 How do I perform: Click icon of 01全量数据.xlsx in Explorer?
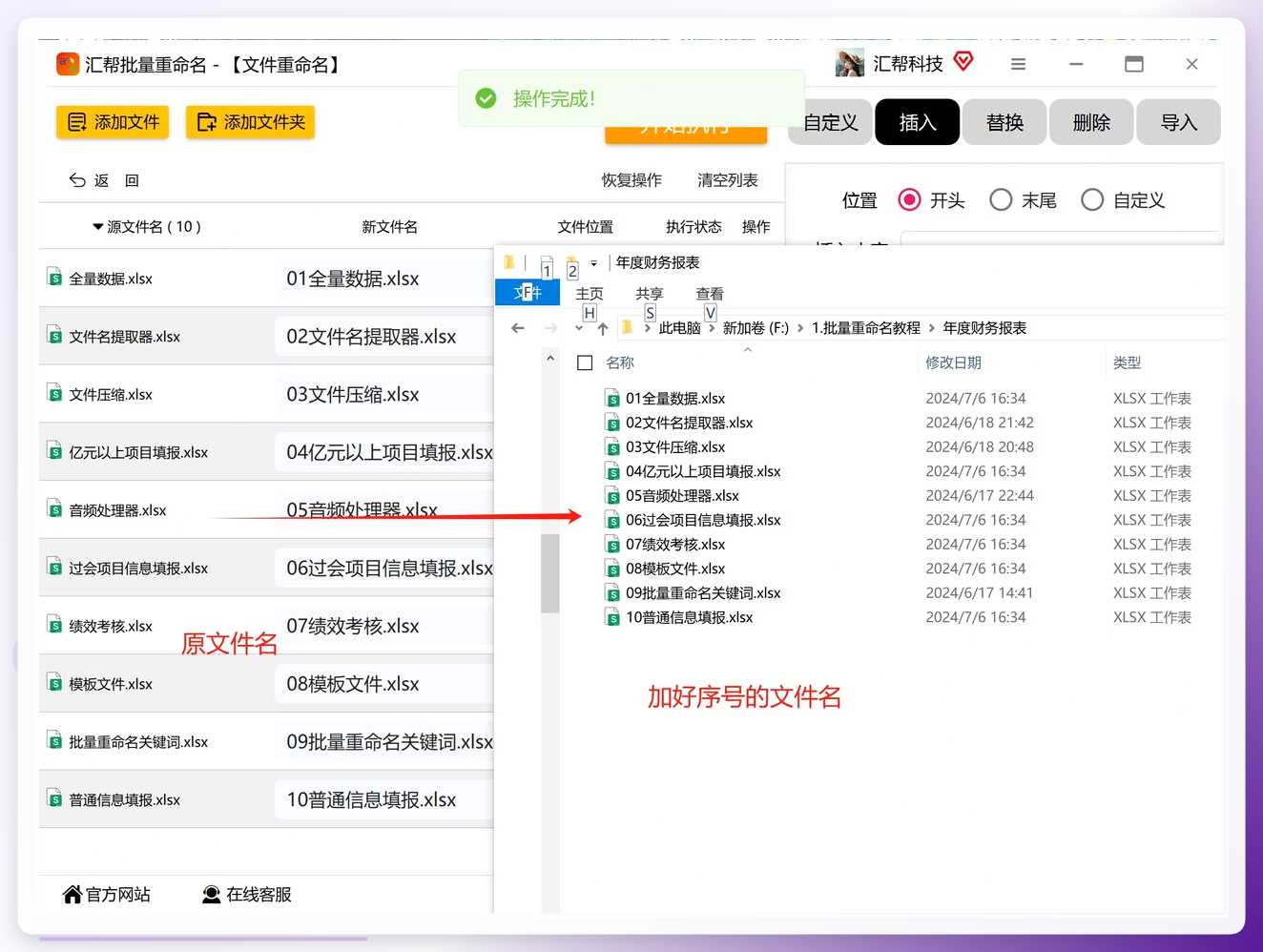[x=612, y=399]
